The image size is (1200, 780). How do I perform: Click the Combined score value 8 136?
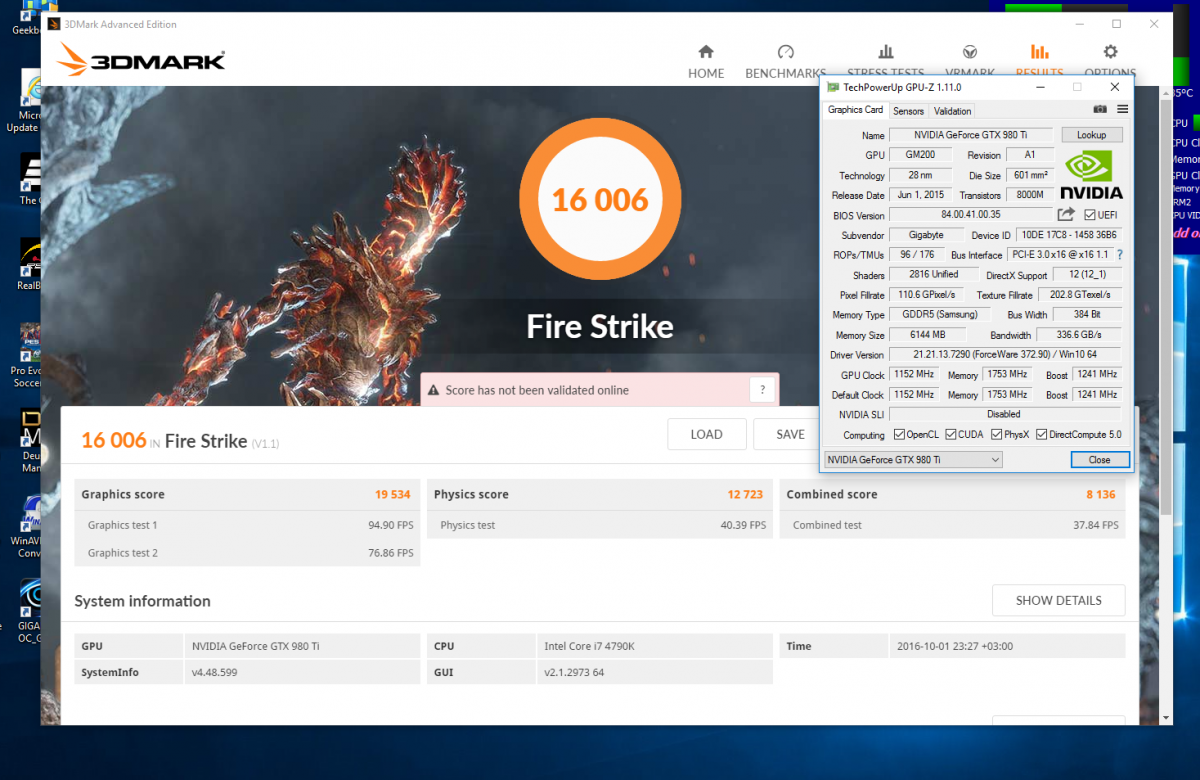[x=1101, y=494]
